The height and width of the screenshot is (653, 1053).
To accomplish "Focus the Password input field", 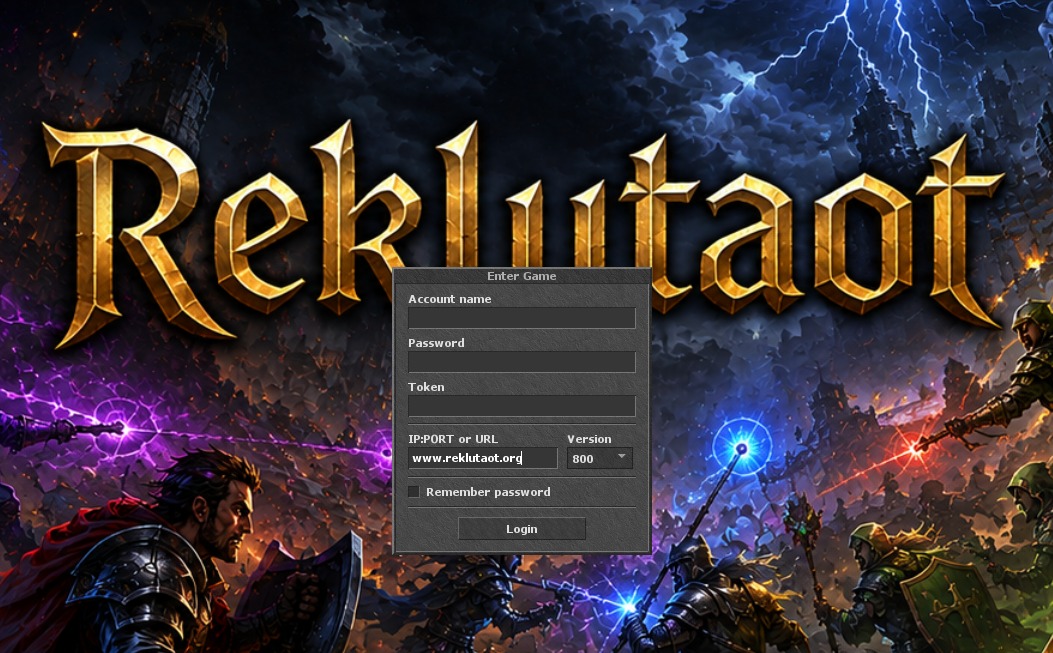I will pos(521,361).
